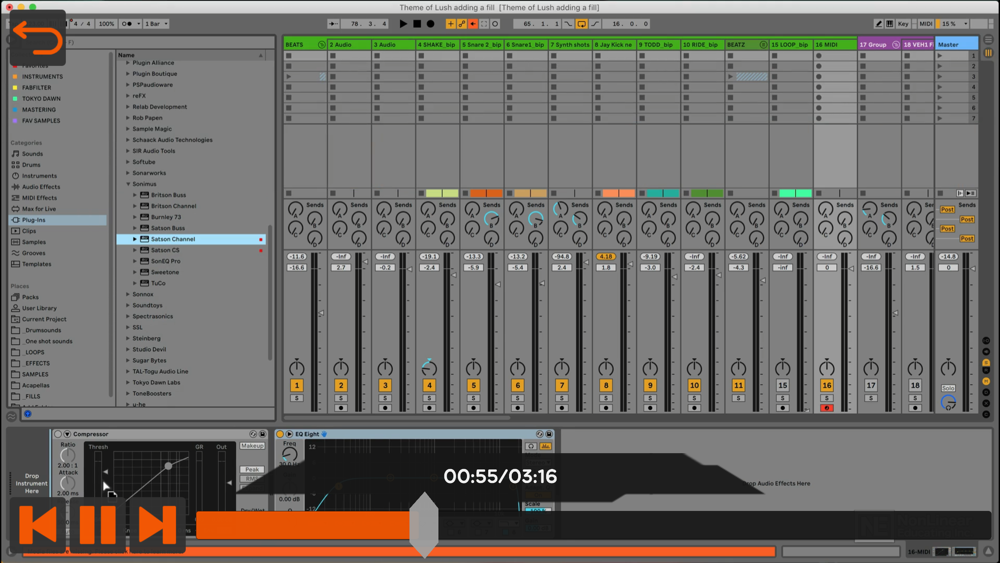
Task: Expand the Britson Buss entry
Action: (x=135, y=195)
